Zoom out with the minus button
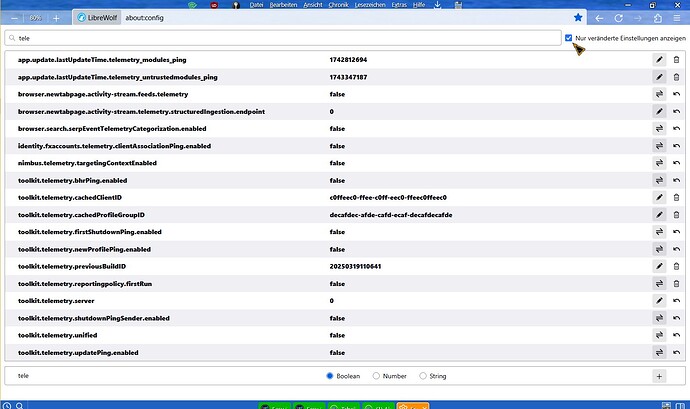Viewport: 690px width, 409px height. (14, 18)
